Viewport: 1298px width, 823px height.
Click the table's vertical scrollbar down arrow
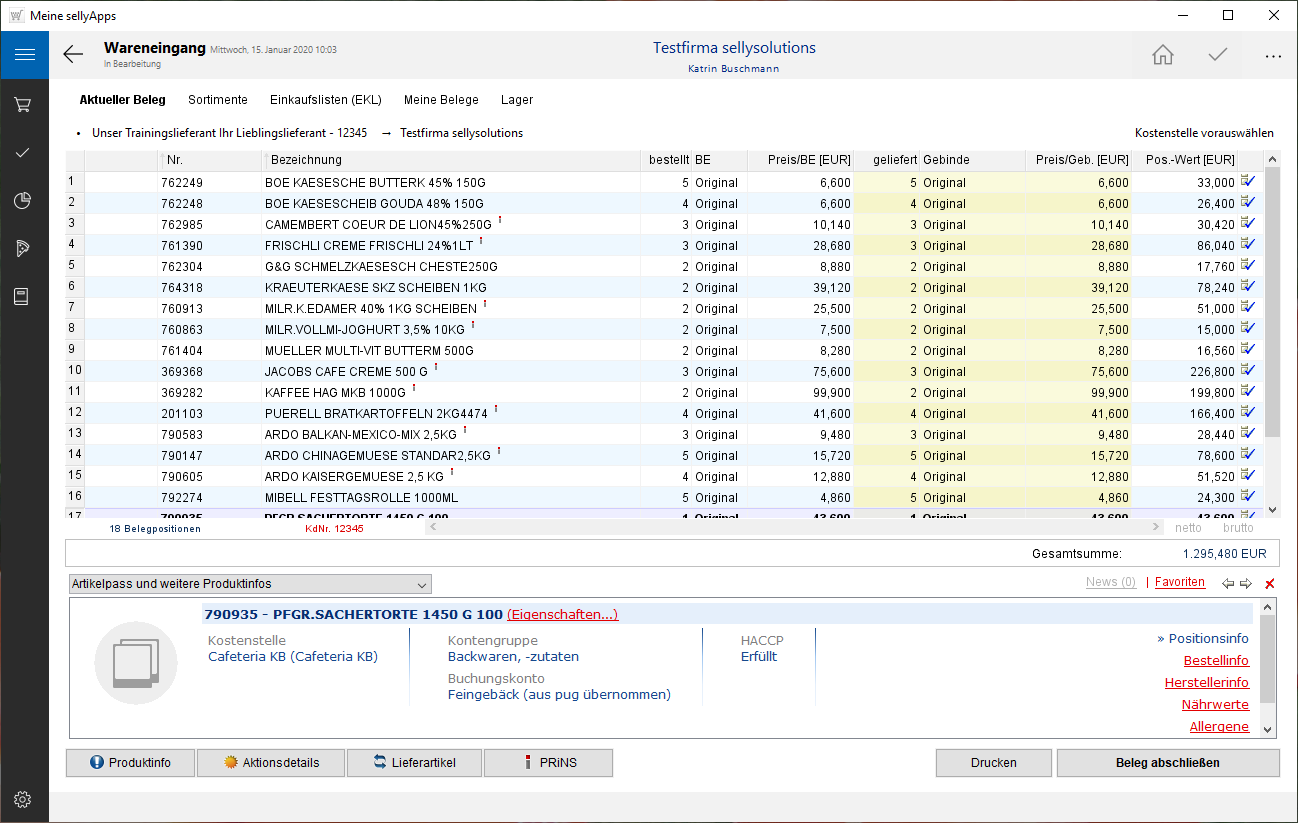click(1272, 510)
